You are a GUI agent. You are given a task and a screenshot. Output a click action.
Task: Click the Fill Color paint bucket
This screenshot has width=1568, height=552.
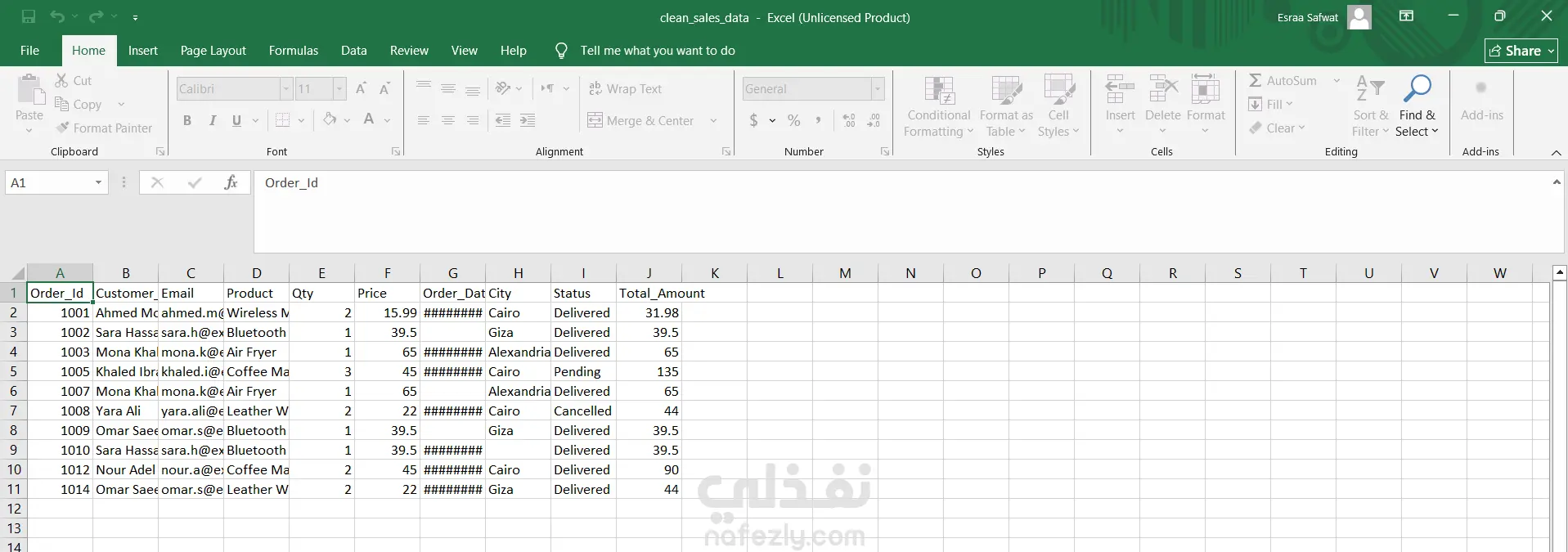pyautogui.click(x=330, y=120)
